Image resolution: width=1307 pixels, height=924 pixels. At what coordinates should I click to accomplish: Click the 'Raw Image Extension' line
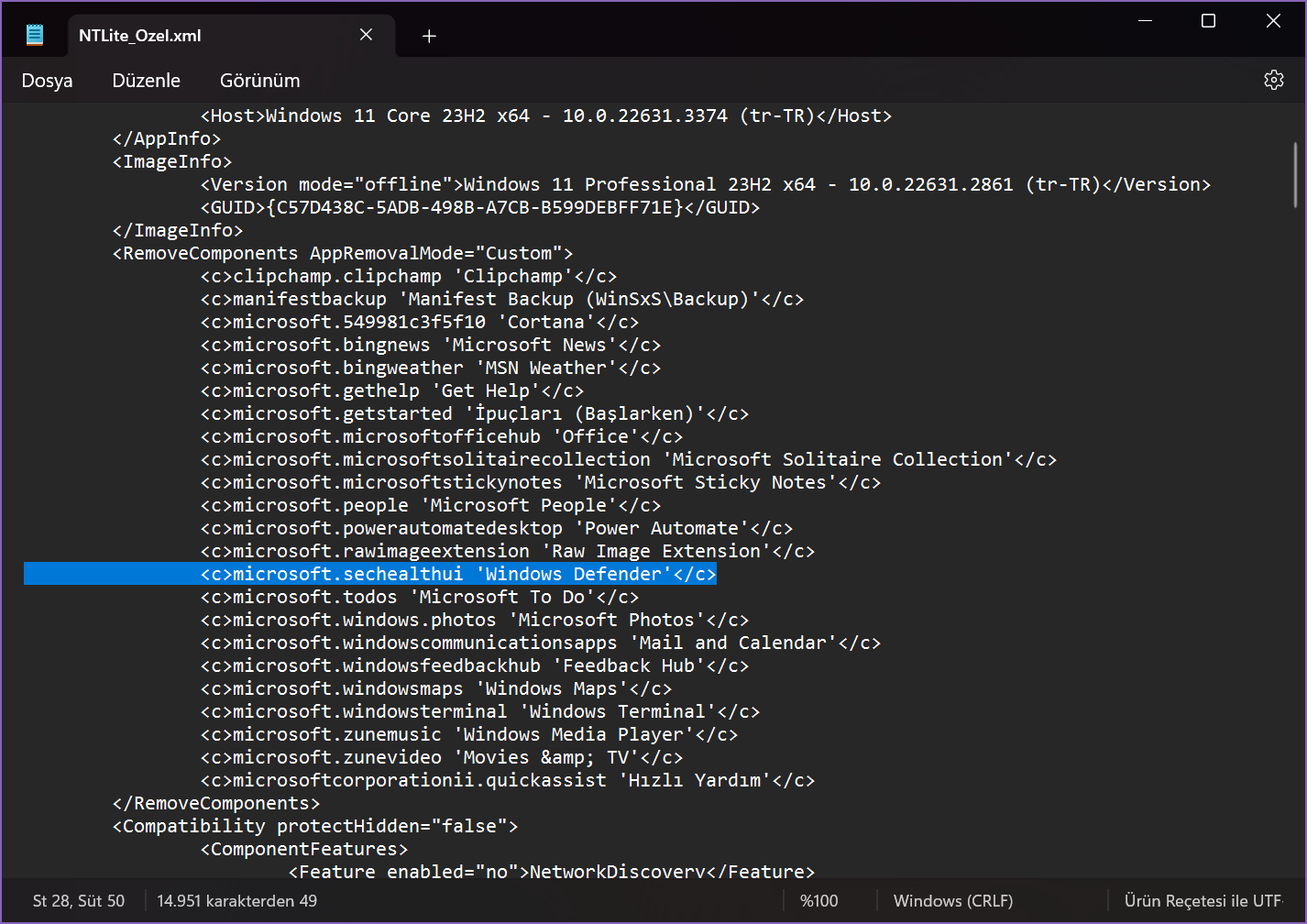(x=508, y=551)
